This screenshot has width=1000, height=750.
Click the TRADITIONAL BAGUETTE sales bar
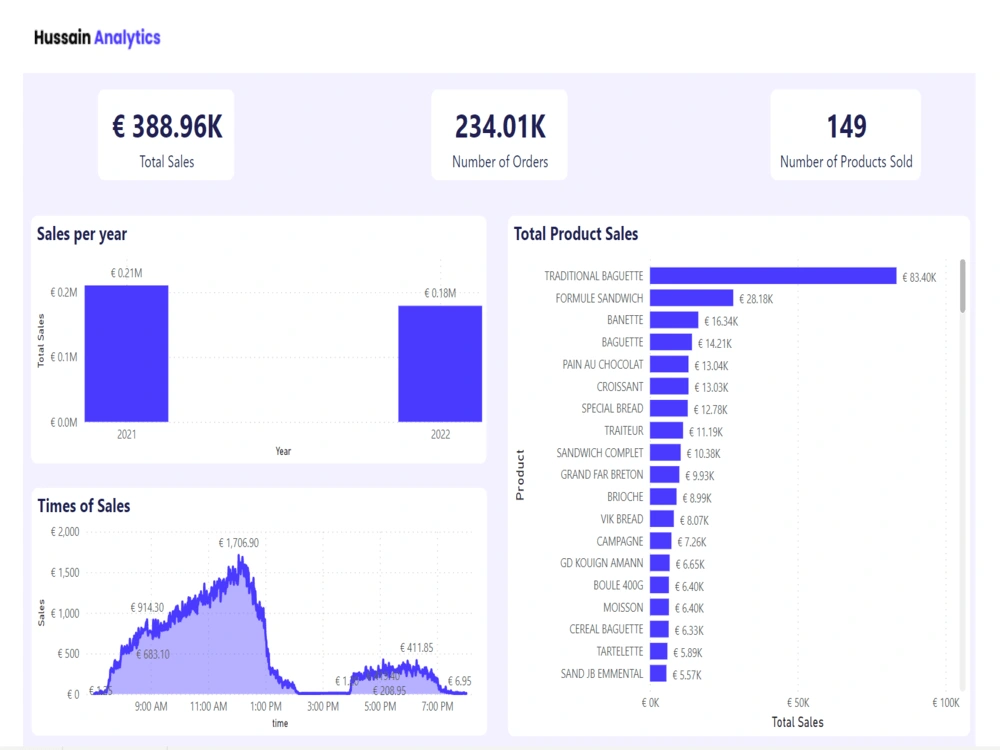770,275
